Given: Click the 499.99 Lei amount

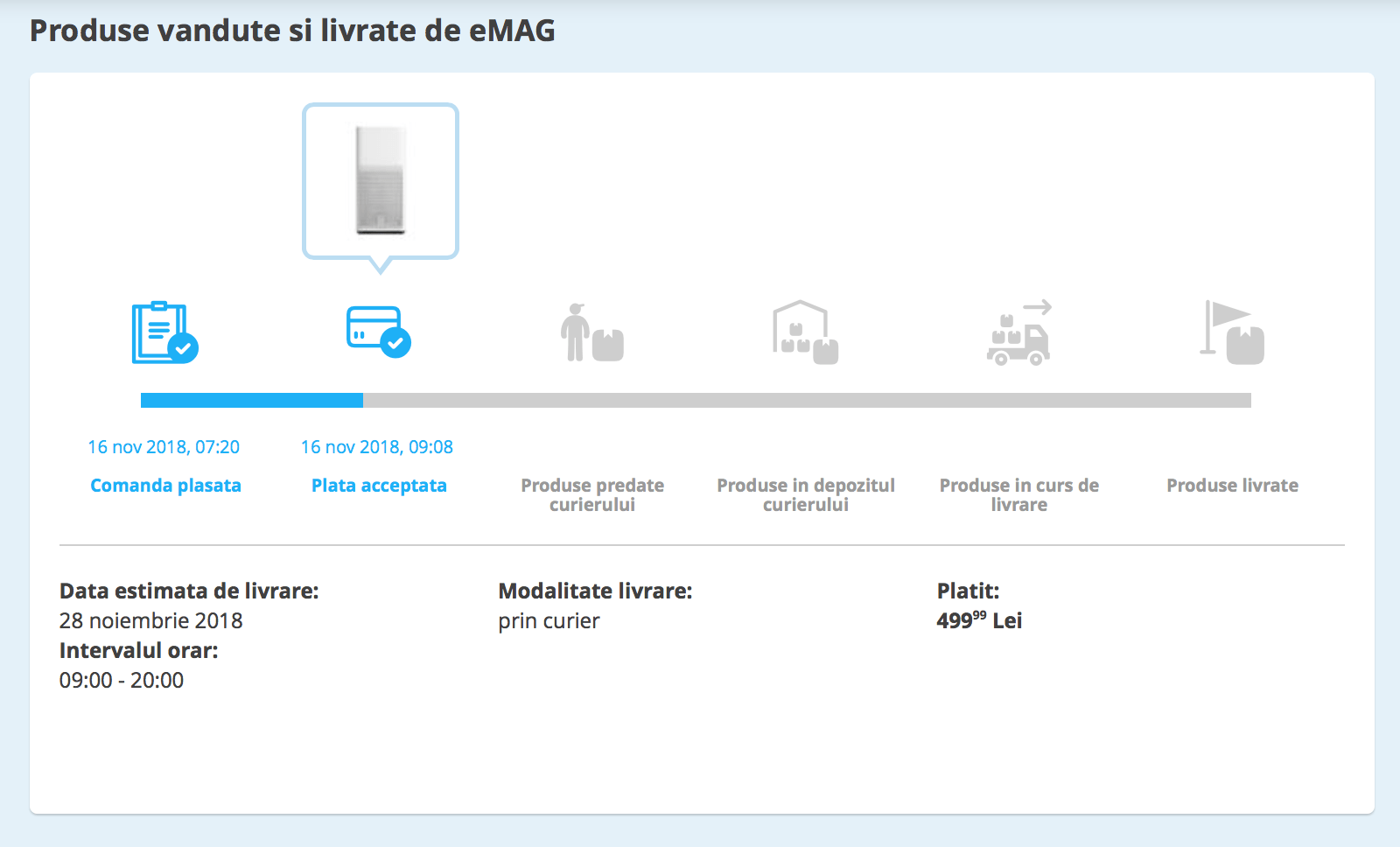Looking at the screenshot, I should [979, 620].
